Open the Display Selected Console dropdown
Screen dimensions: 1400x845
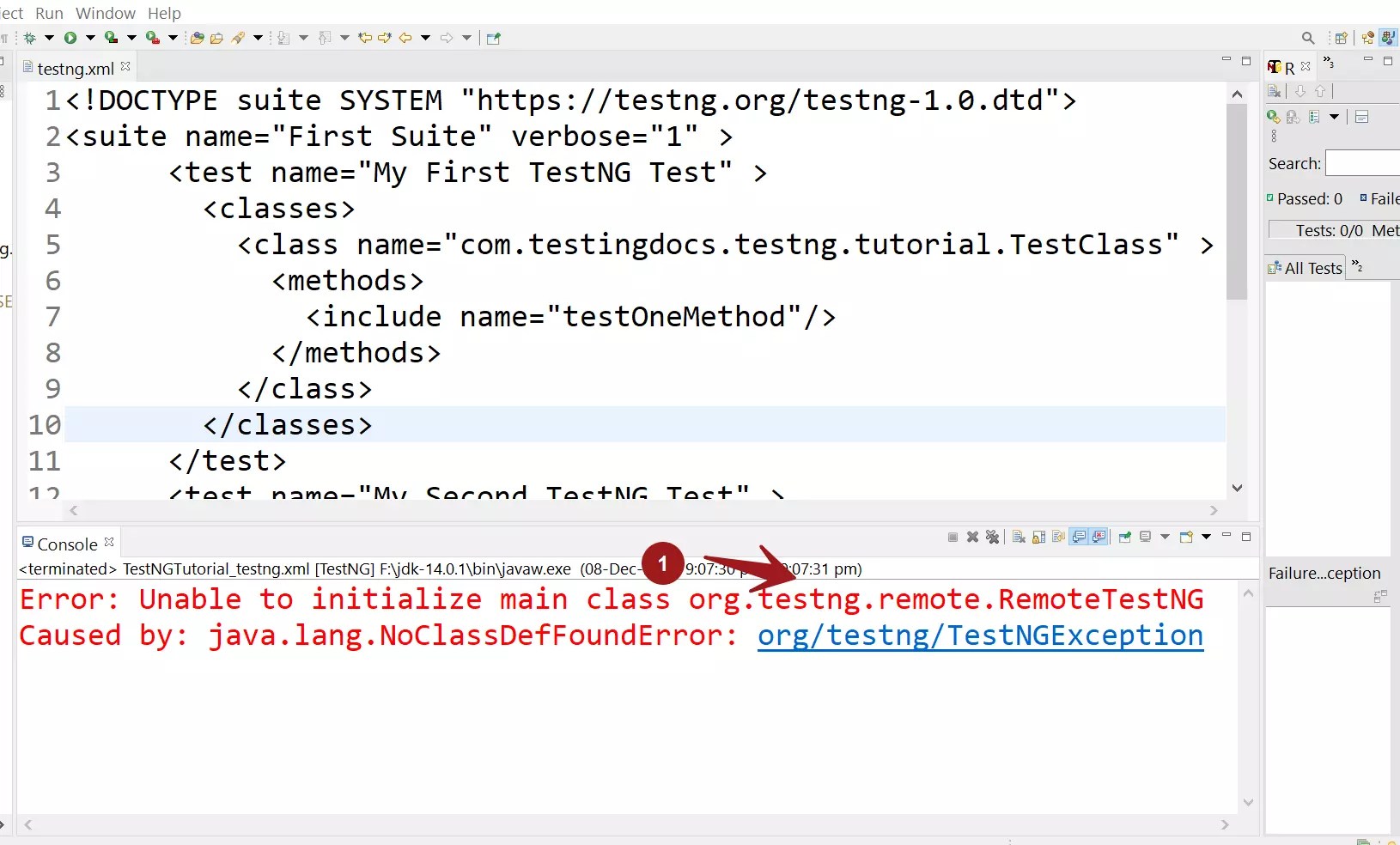click(x=1165, y=538)
